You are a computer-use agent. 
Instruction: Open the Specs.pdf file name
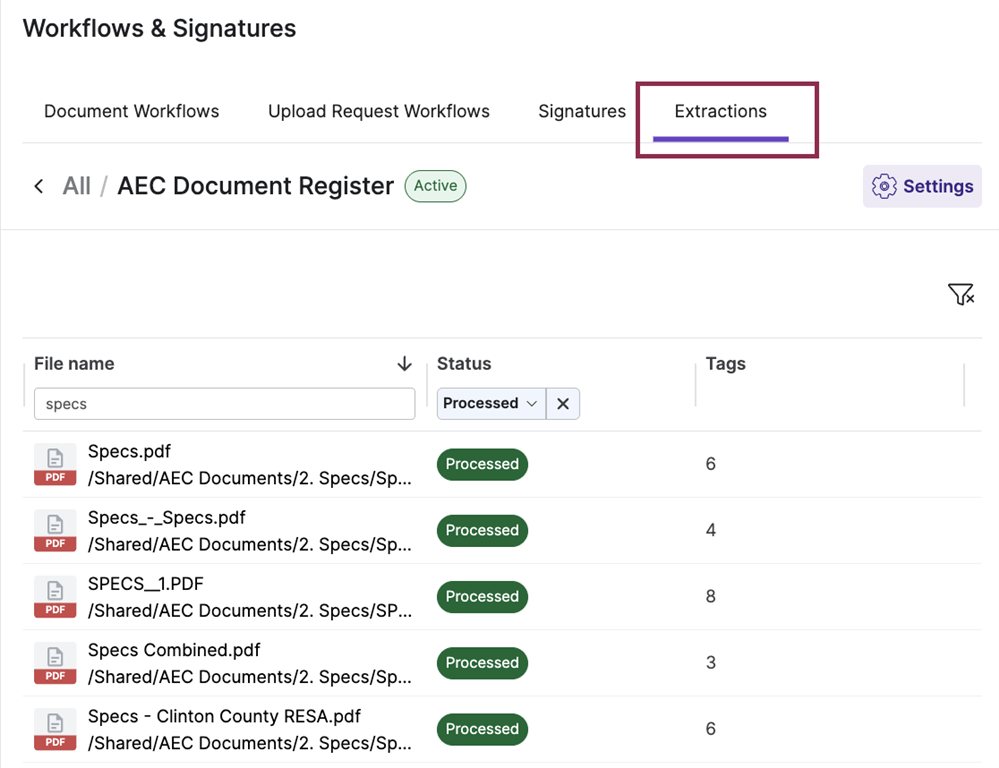pyautogui.click(x=129, y=451)
